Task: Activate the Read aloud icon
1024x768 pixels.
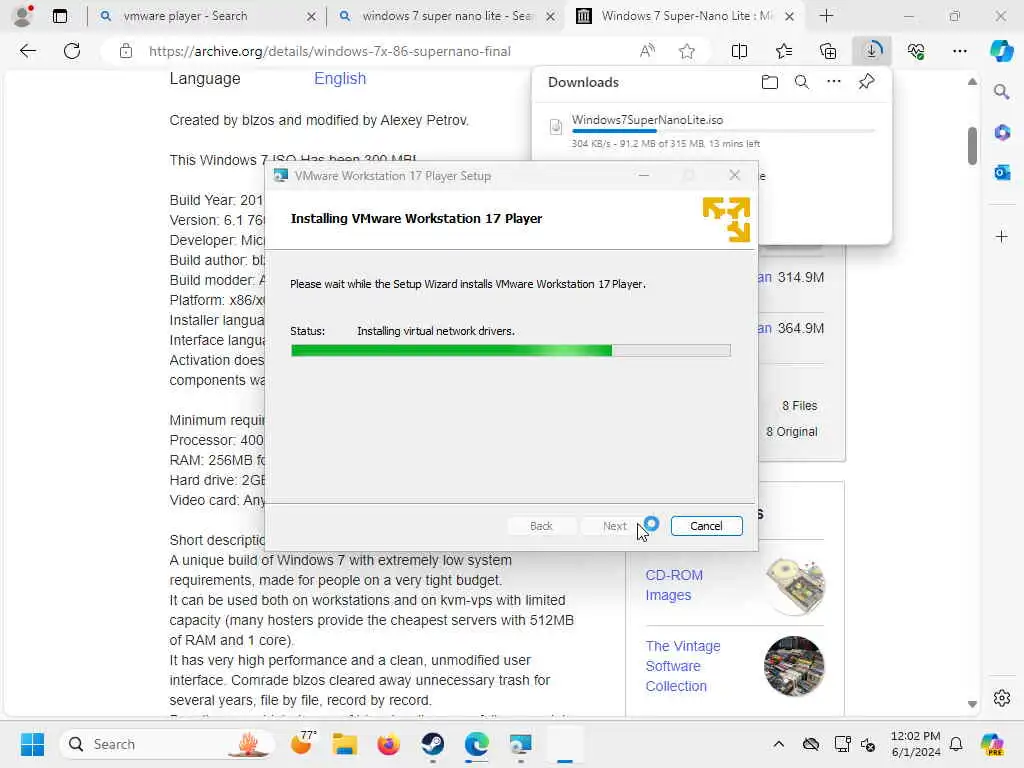Action: click(x=647, y=51)
